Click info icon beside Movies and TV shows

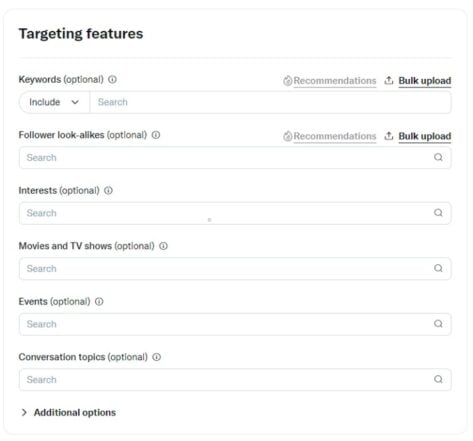pos(163,246)
